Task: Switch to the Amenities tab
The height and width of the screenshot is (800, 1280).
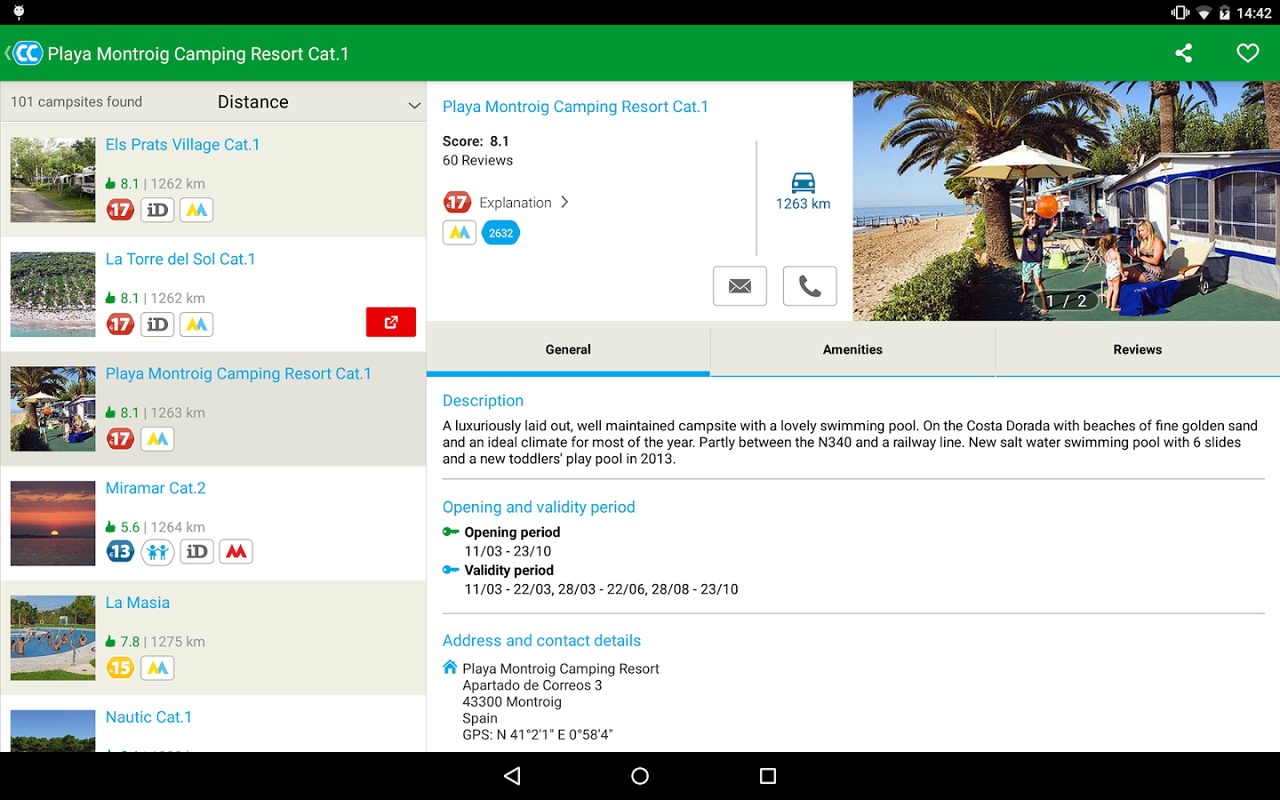Action: [853, 350]
